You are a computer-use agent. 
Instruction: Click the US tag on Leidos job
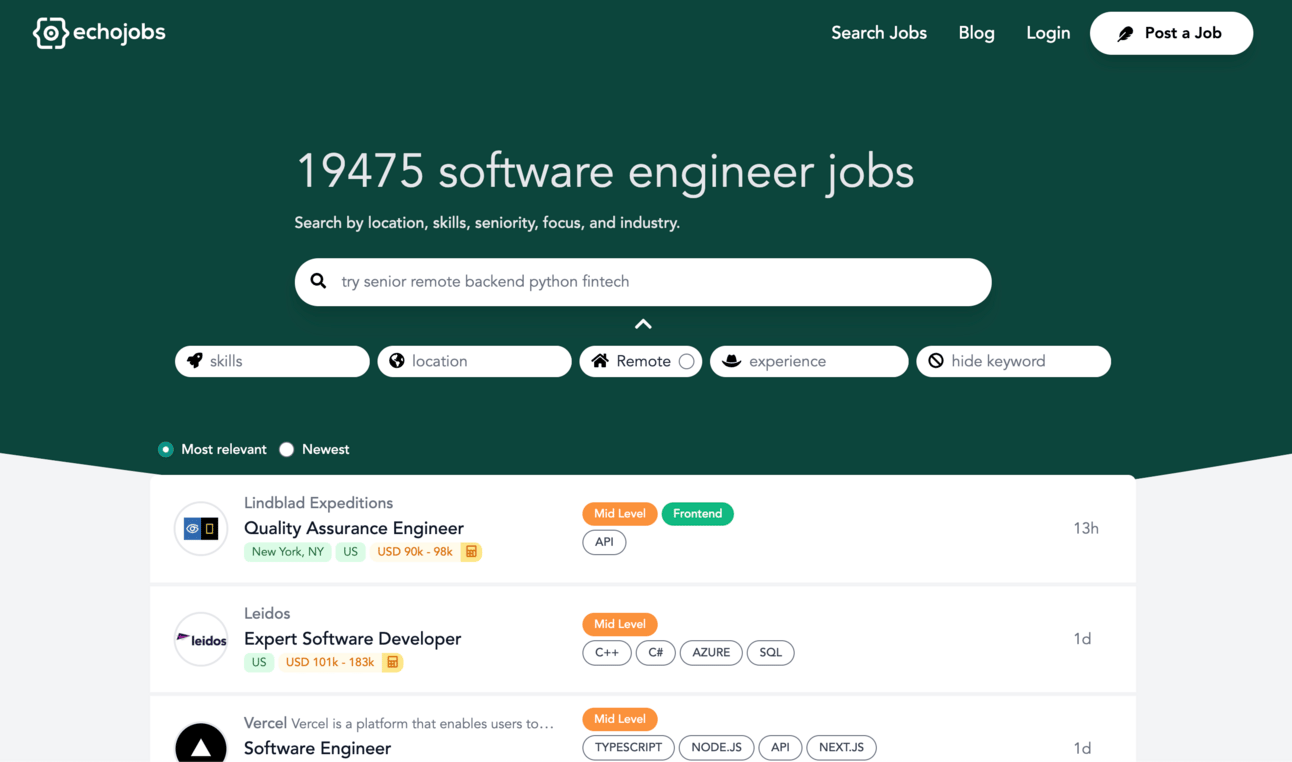point(259,662)
